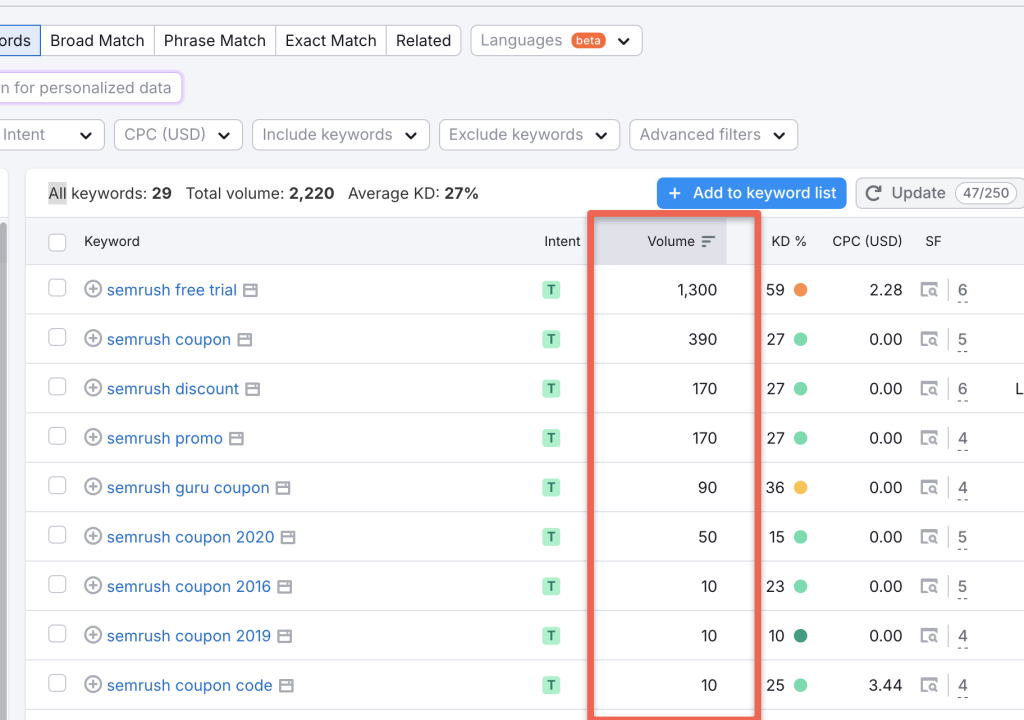Open the Languages dropdown
The height and width of the screenshot is (720, 1024).
pos(556,40)
